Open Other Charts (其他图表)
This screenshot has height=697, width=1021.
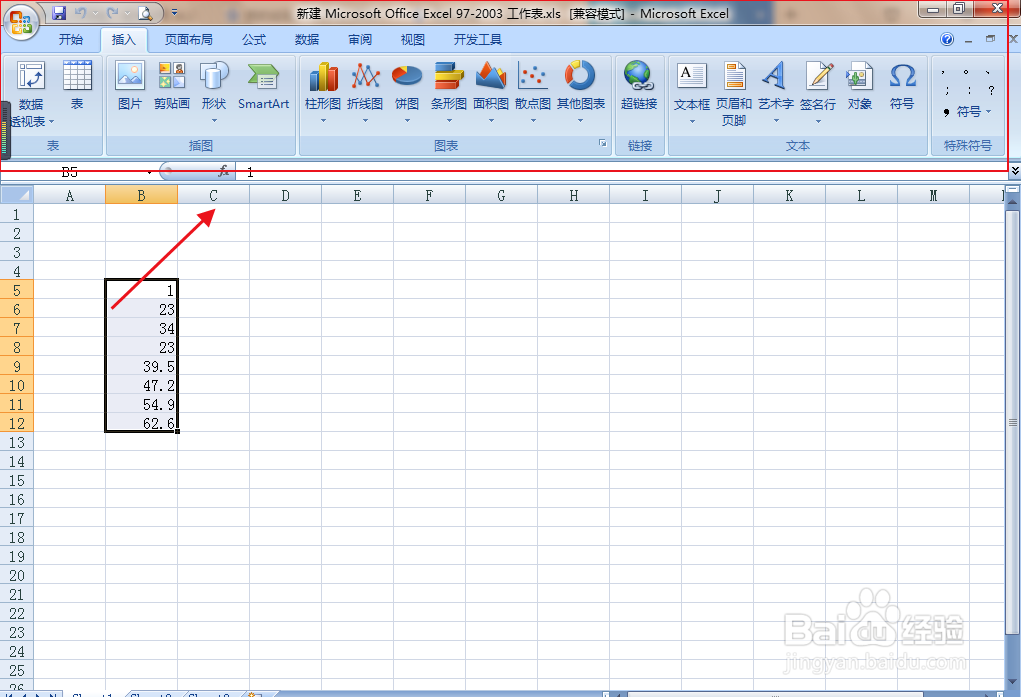581,91
